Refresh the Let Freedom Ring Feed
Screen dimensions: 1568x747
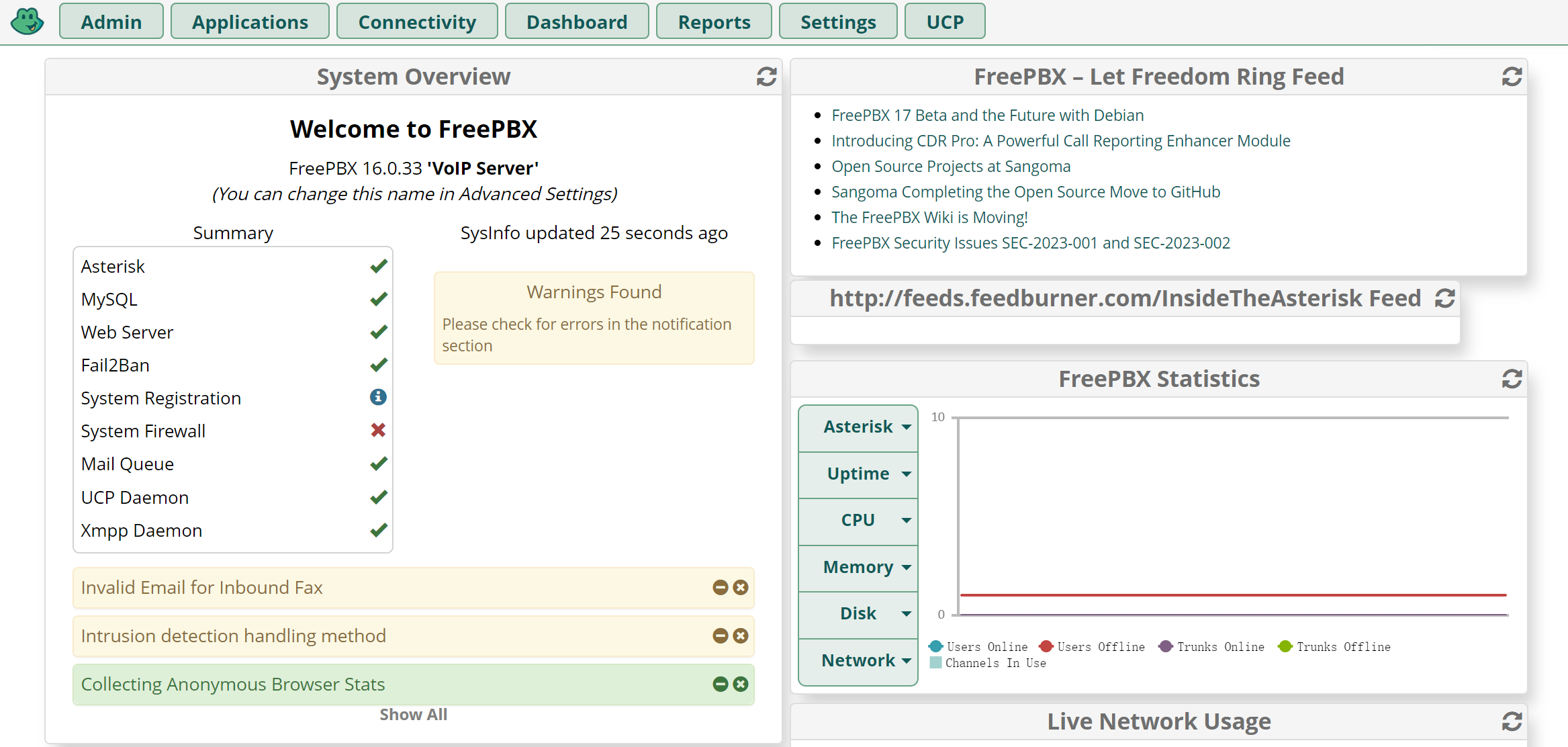click(x=1512, y=77)
